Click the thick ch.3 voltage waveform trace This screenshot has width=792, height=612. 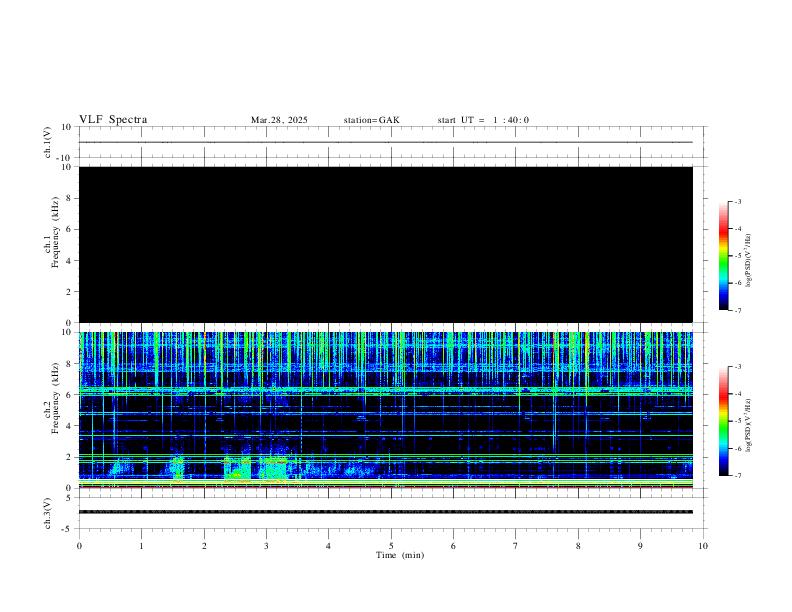(386, 512)
